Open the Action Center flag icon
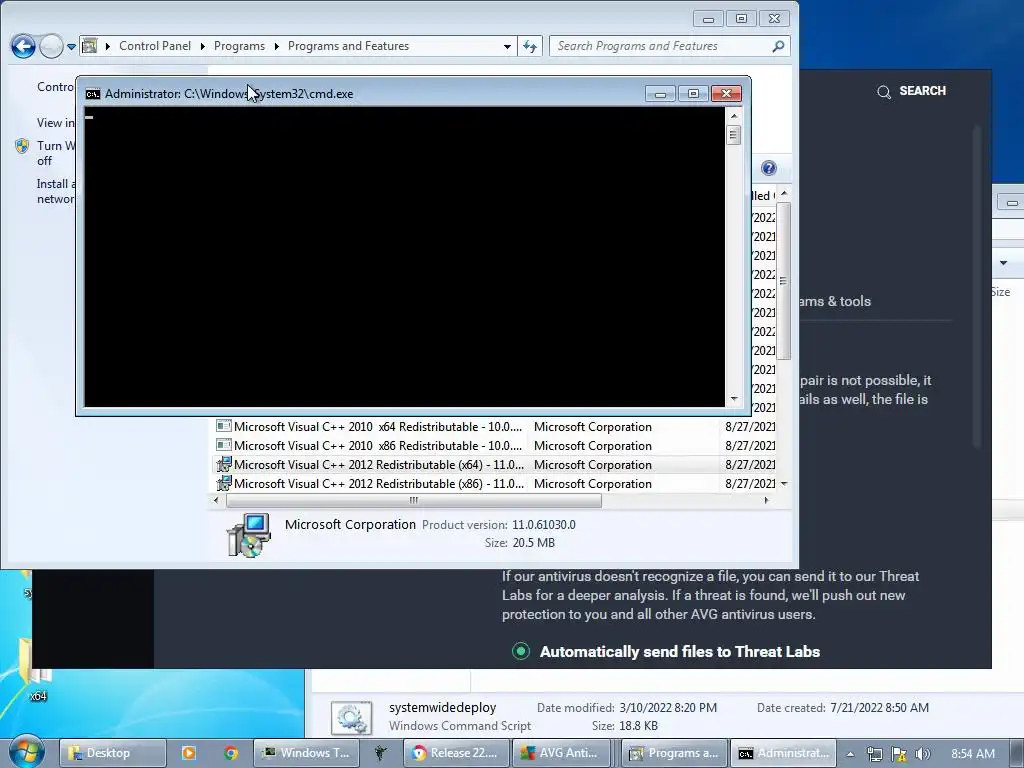The height and width of the screenshot is (768, 1024). [x=899, y=754]
